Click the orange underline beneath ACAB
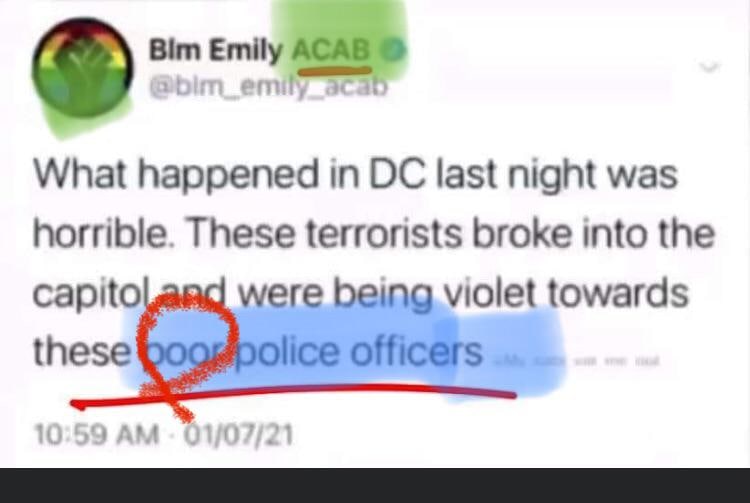The image size is (750, 503). pyautogui.click(x=334, y=71)
